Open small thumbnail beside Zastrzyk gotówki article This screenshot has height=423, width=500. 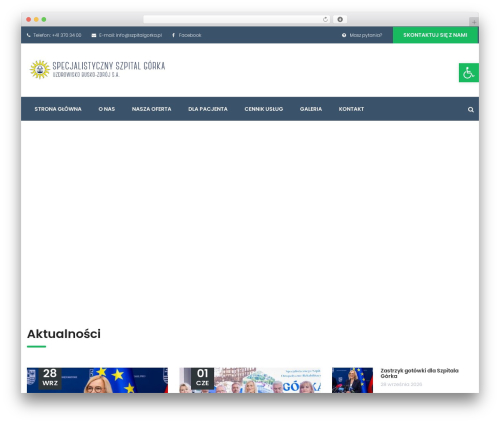point(352,380)
